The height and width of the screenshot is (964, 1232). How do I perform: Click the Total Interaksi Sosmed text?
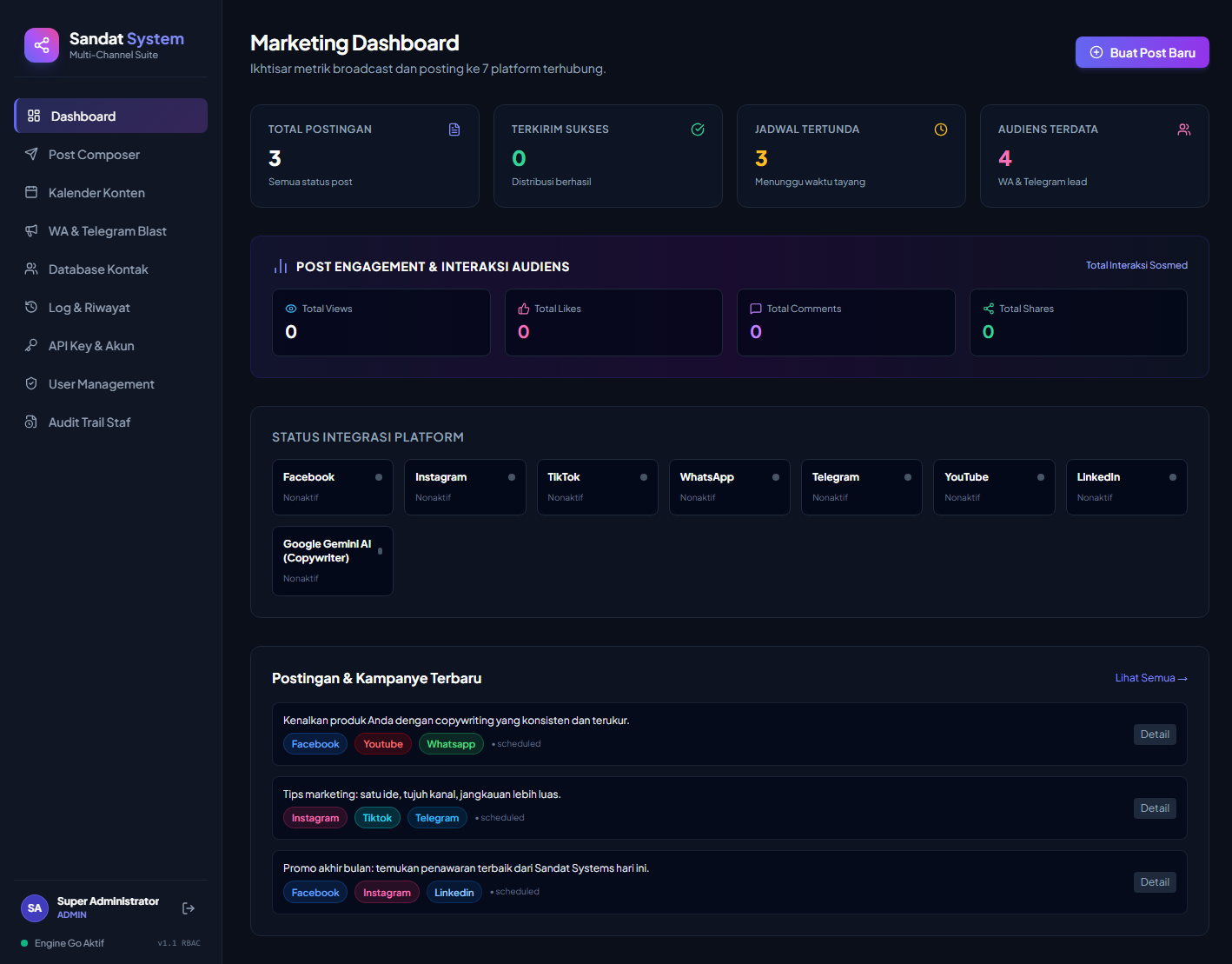(x=1136, y=265)
